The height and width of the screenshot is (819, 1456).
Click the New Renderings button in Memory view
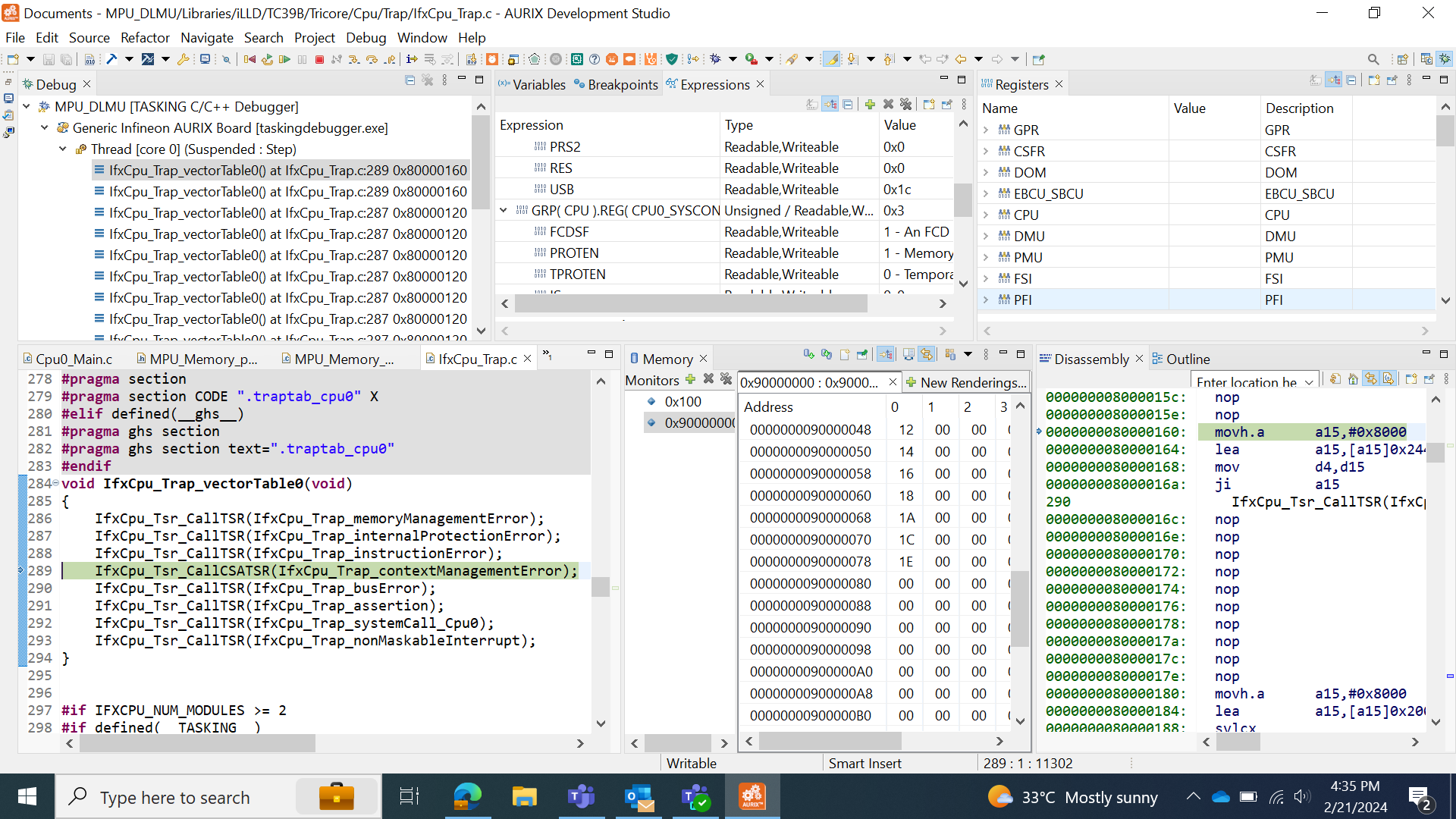pos(966,382)
